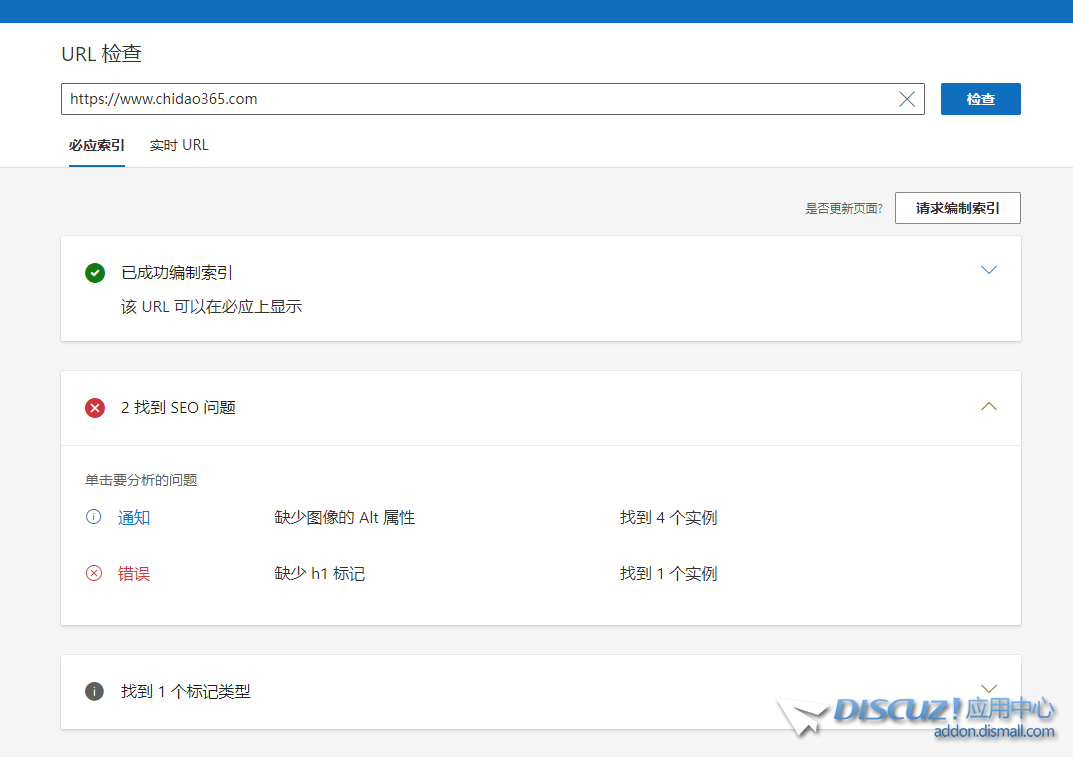
Task: Click the 请求编制索引 button
Action: click(x=957, y=208)
